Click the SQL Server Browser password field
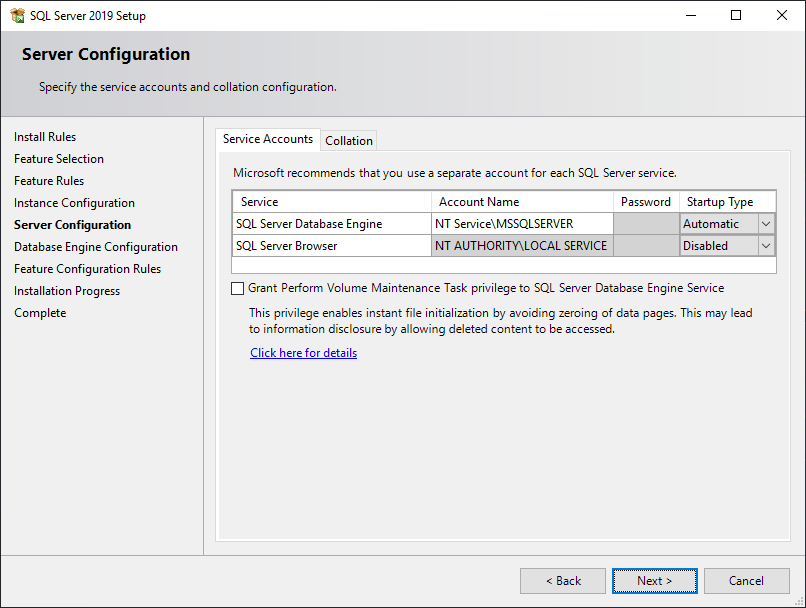 [x=646, y=246]
